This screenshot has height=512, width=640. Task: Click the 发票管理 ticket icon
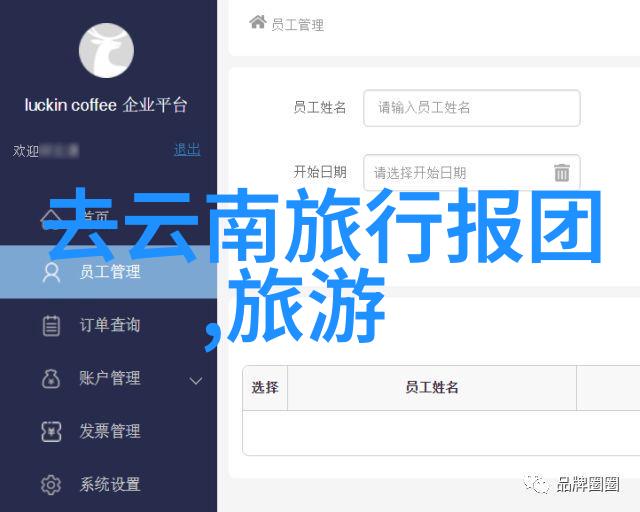click(51, 432)
